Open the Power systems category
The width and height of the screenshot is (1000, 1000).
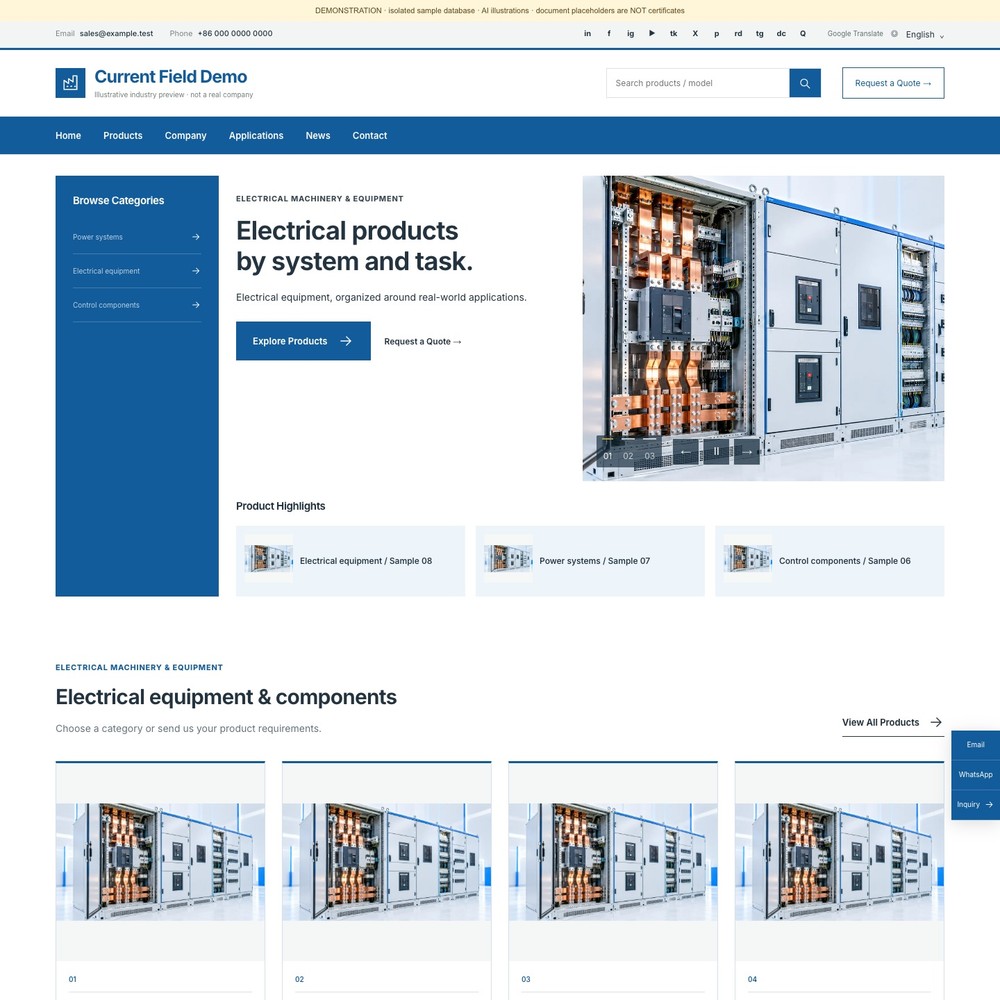(136, 237)
